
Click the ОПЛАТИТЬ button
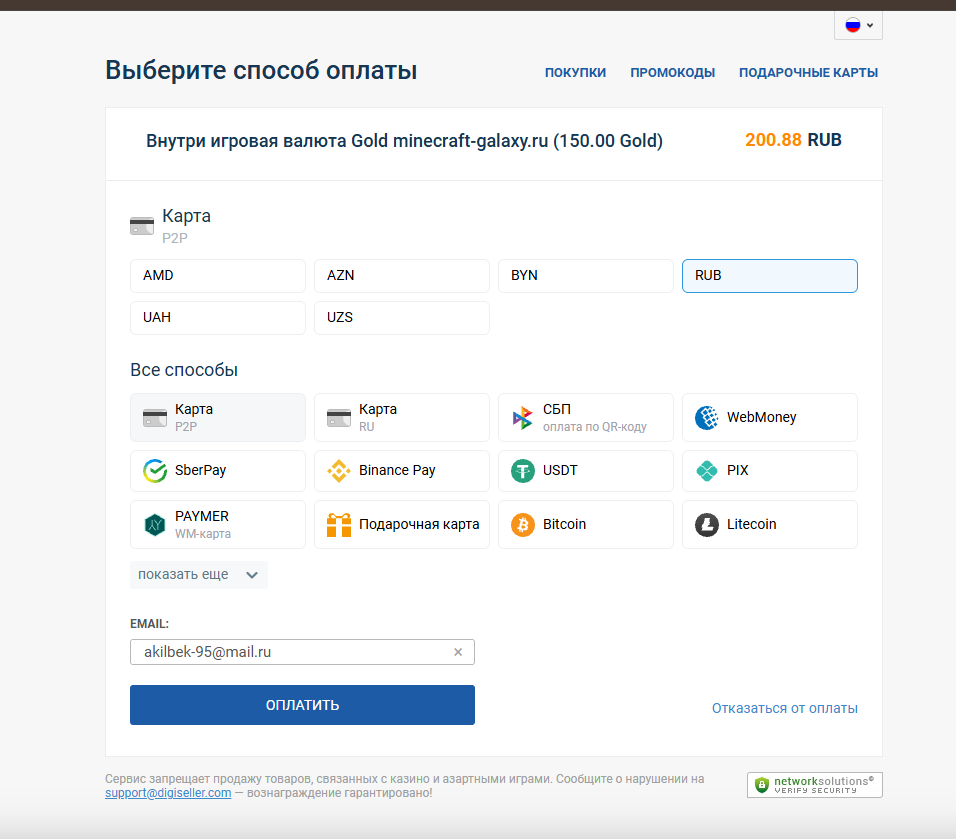click(x=302, y=705)
